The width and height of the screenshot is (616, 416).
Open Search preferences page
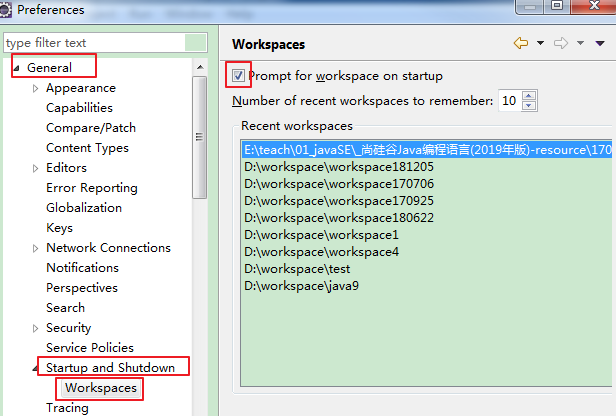coord(65,308)
